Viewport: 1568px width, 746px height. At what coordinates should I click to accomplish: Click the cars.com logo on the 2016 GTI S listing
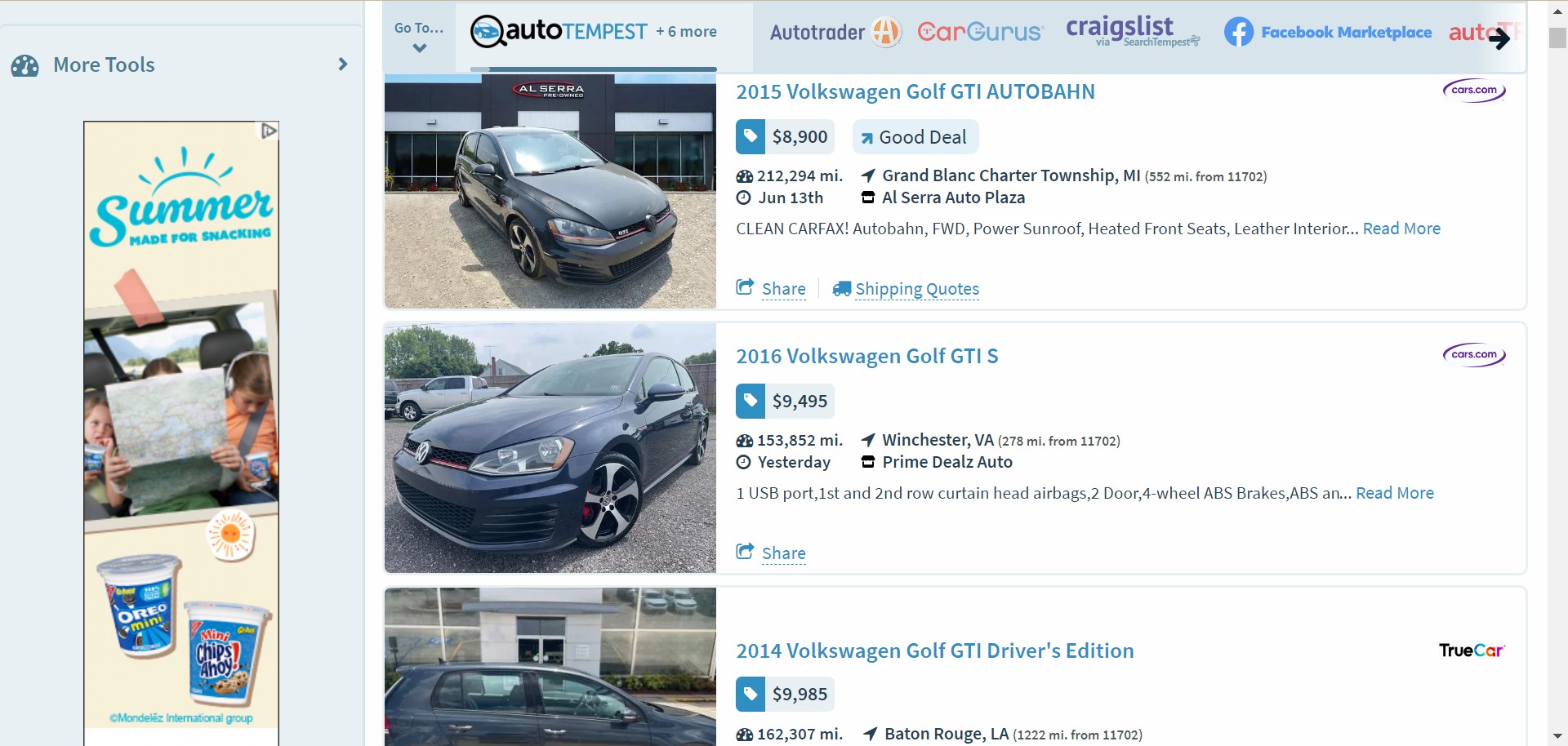[1474, 354]
